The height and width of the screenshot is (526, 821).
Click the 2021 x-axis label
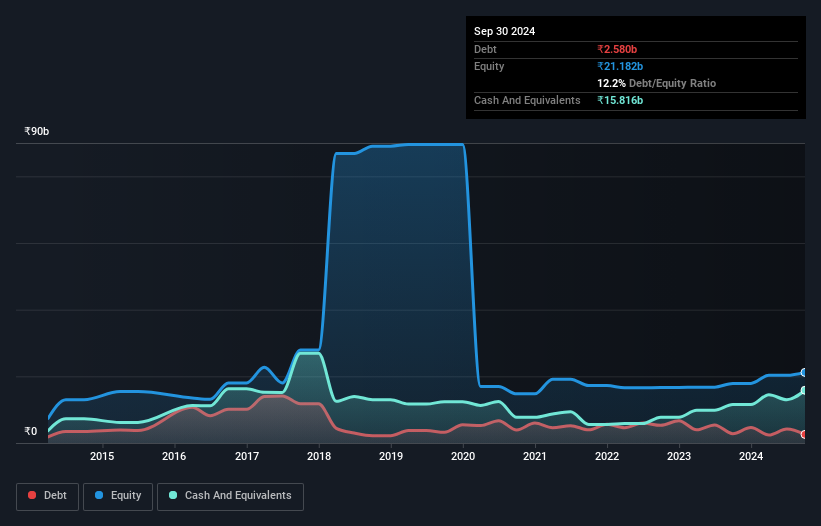coord(535,456)
